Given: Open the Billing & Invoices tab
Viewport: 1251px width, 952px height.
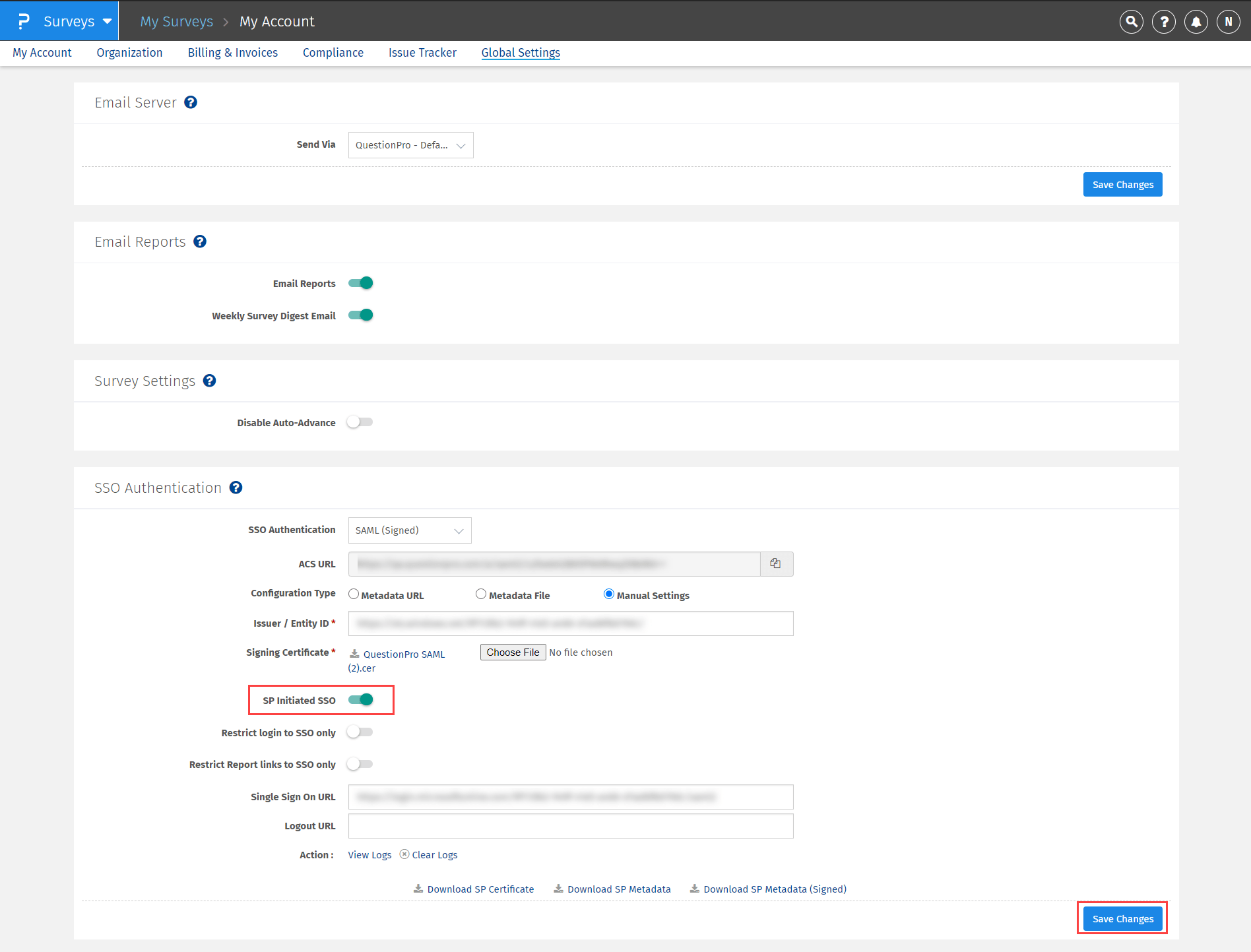Looking at the screenshot, I should 233,53.
